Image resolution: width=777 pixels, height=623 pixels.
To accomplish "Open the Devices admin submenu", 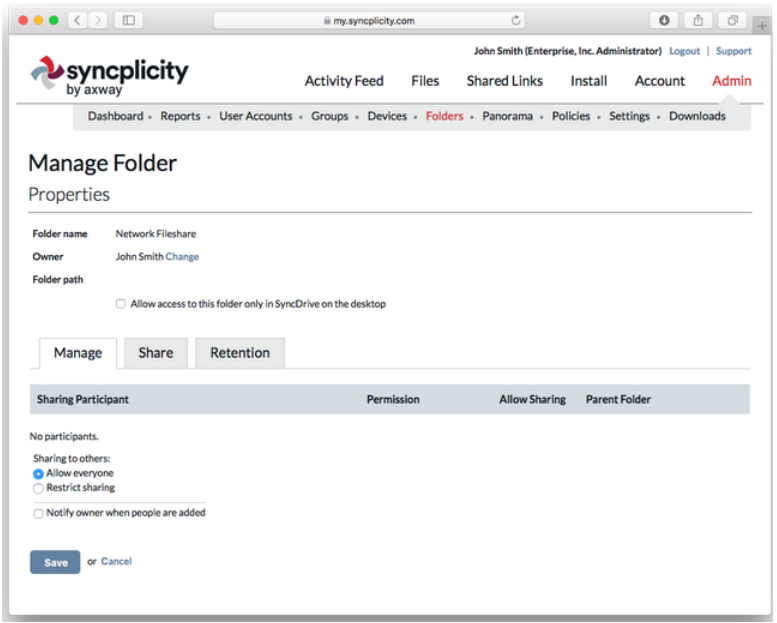I will click(387, 116).
